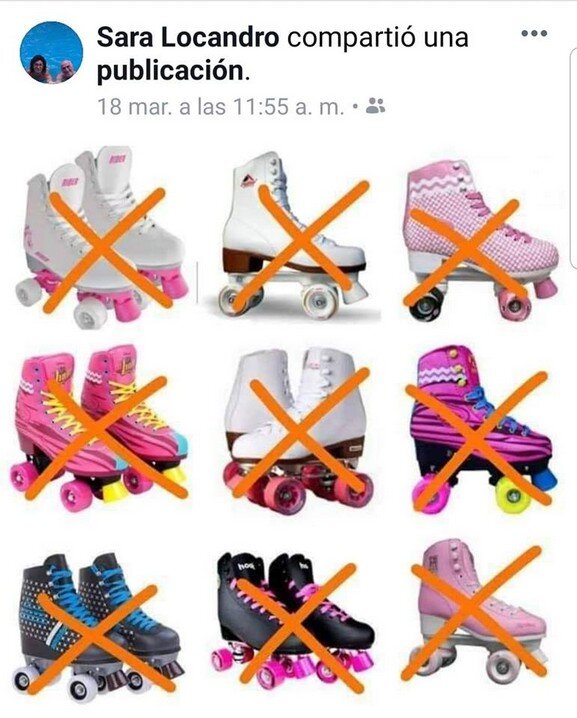Open Sara Locandro's profile name link

click(x=188, y=37)
